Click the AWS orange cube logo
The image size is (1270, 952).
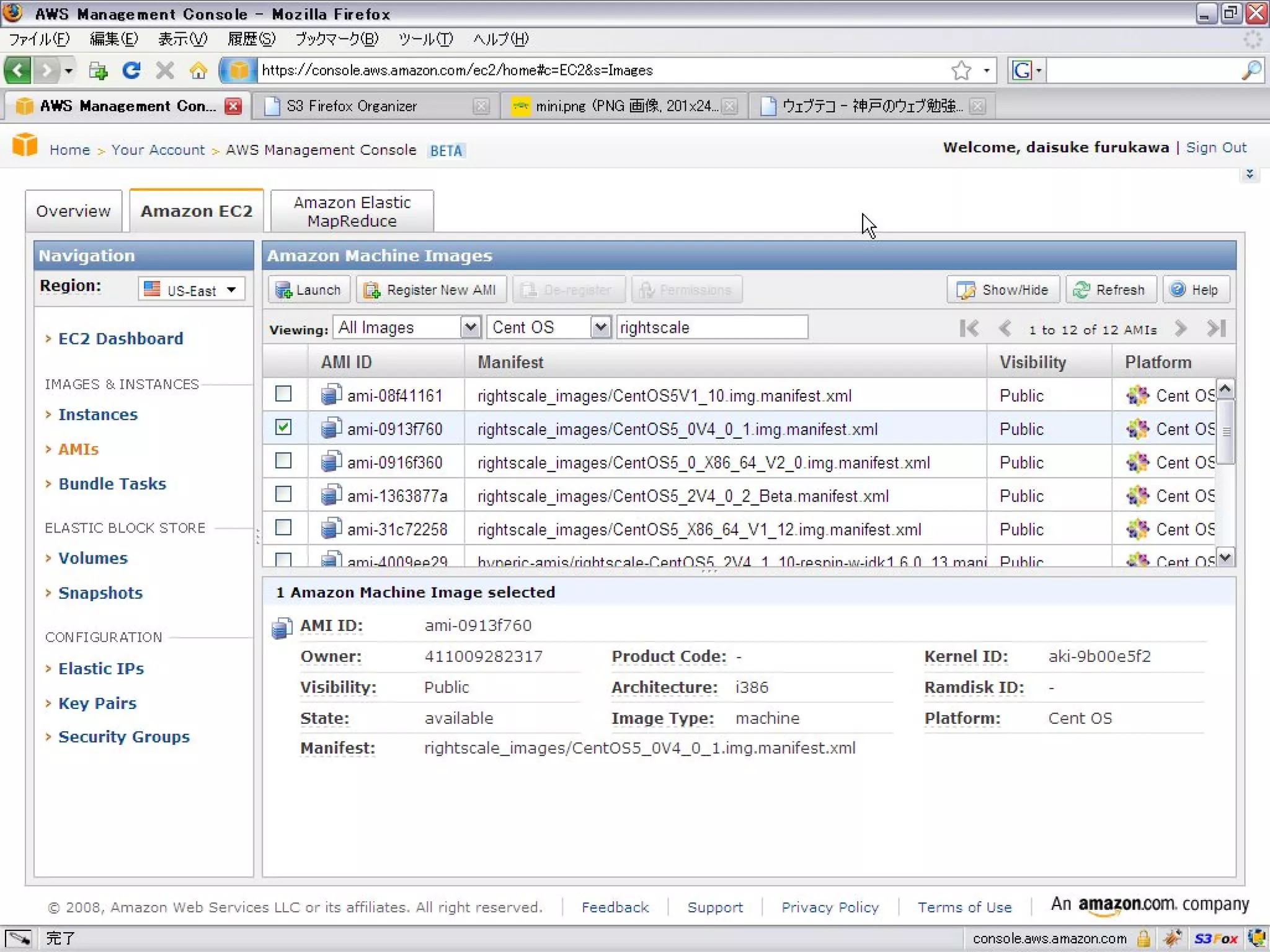point(25,146)
